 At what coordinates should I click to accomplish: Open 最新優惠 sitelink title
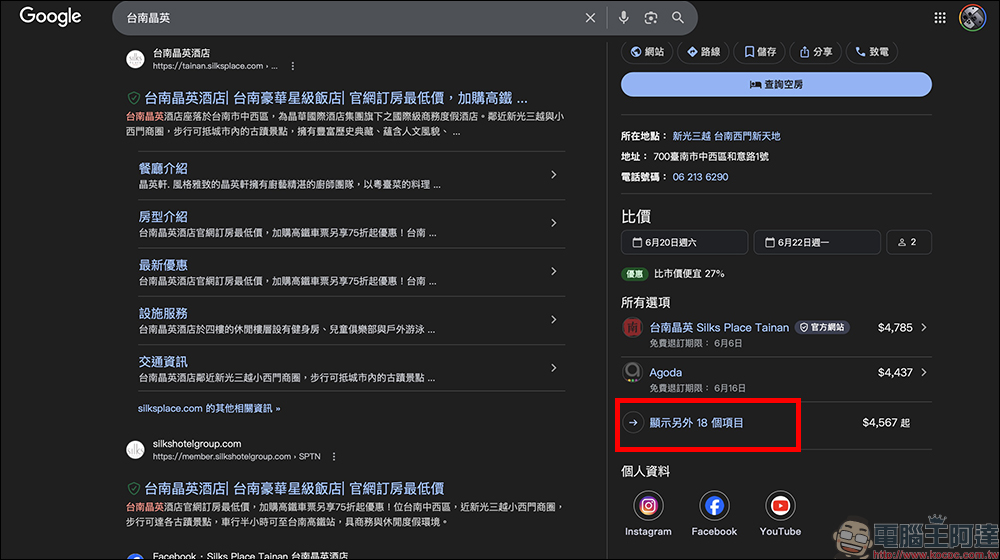163,265
